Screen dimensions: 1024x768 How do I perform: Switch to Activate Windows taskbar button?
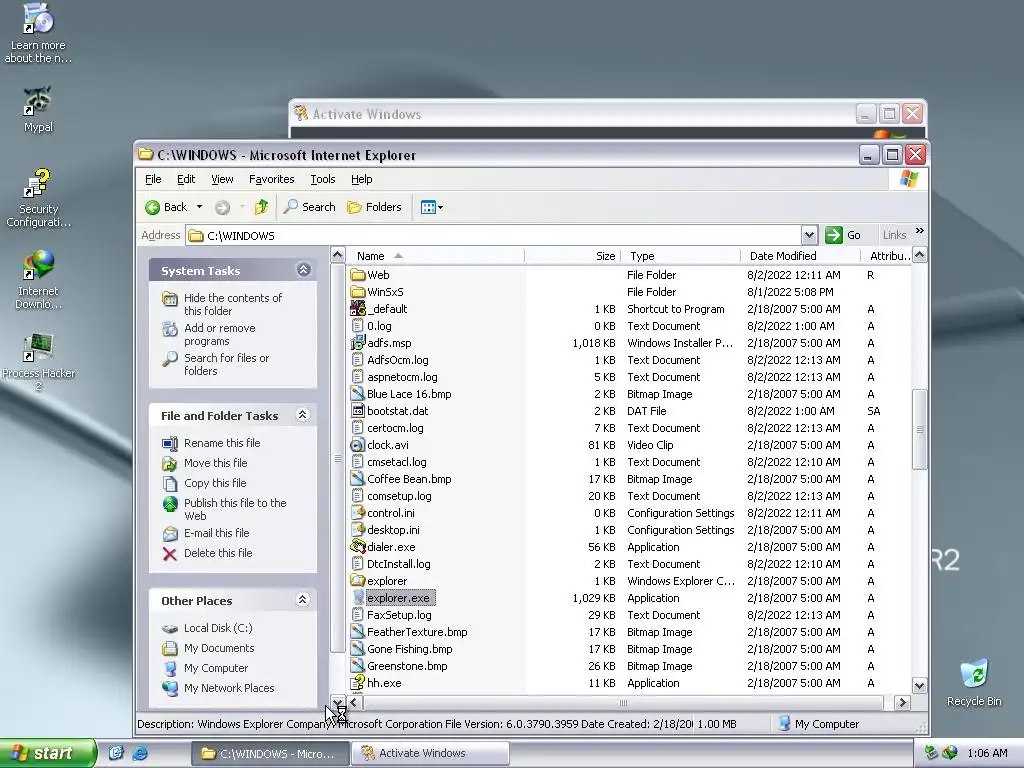tap(430, 753)
